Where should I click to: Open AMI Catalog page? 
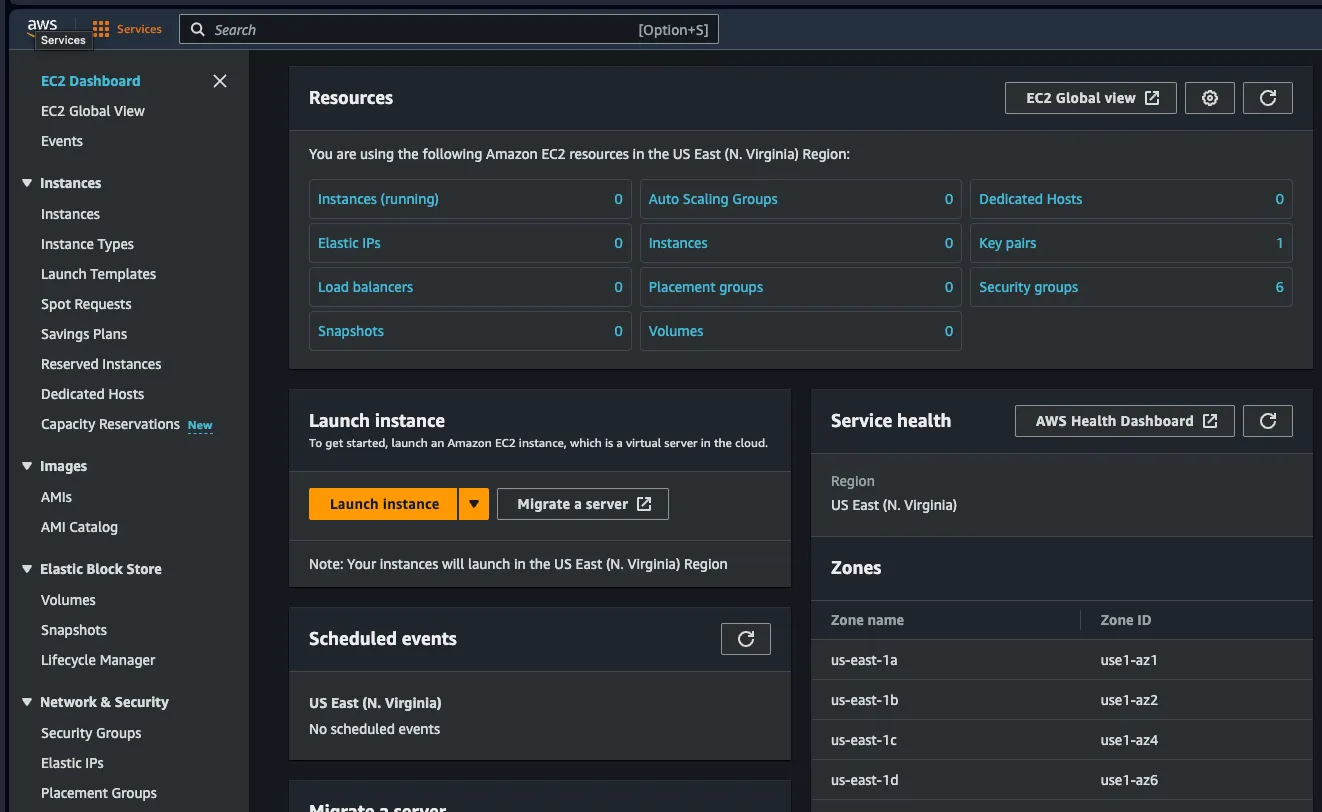tap(79, 527)
